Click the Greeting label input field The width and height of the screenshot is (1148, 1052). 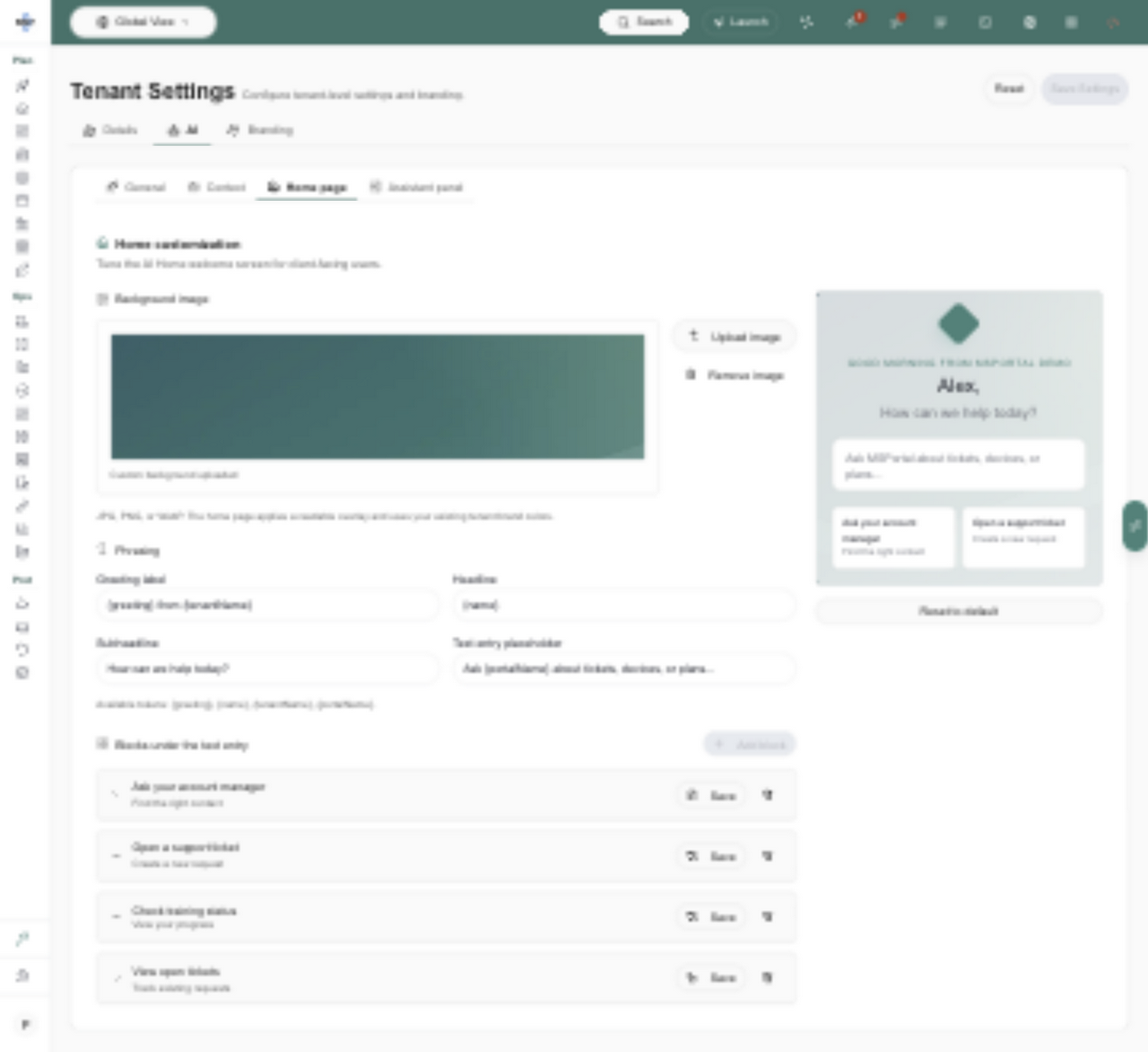coord(267,604)
